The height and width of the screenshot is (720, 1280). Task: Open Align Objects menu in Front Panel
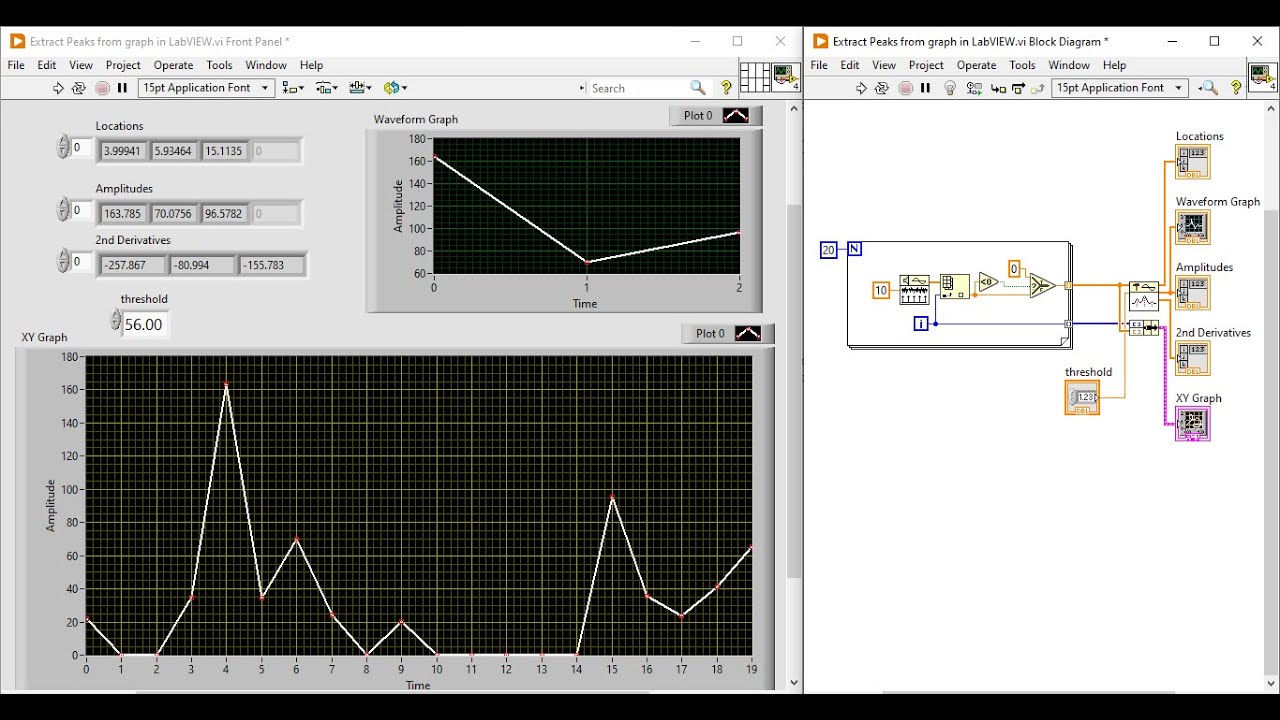point(293,88)
